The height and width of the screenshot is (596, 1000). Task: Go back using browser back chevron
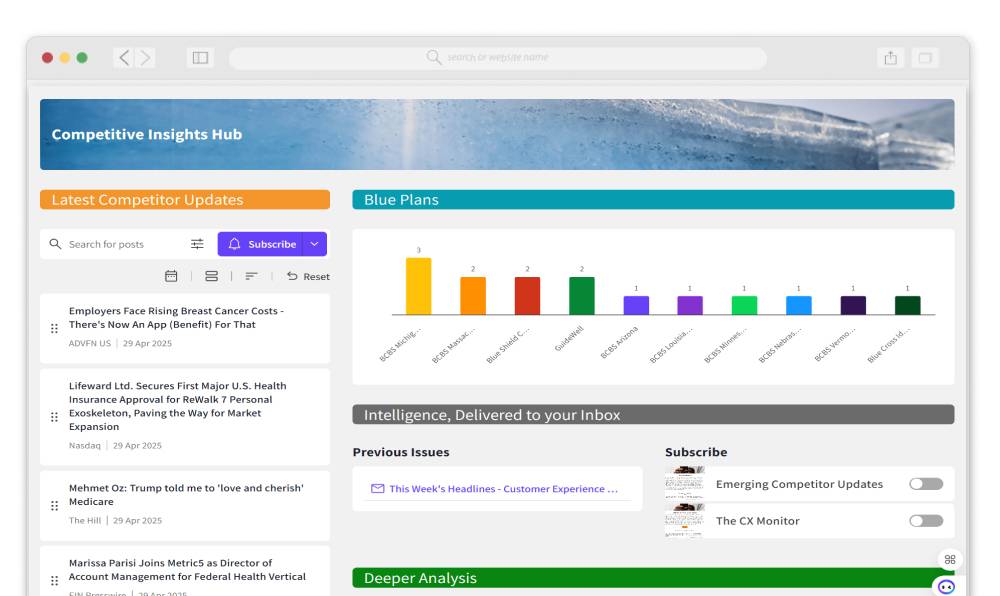(124, 58)
